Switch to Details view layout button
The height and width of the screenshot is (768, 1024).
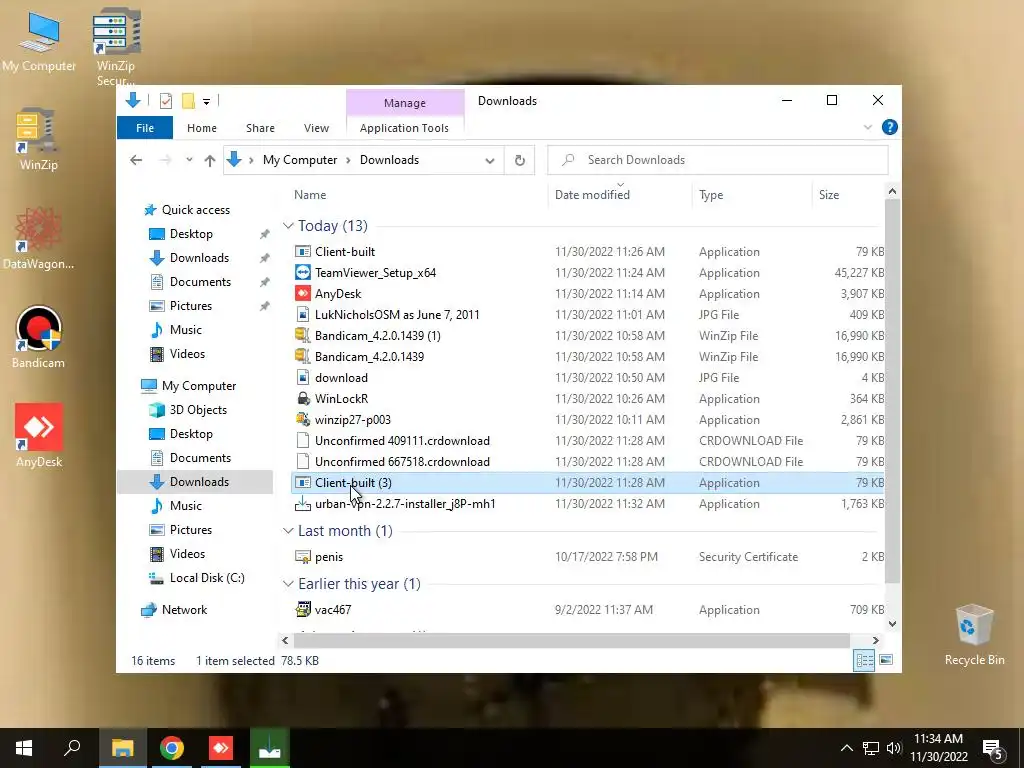pyautogui.click(x=865, y=660)
